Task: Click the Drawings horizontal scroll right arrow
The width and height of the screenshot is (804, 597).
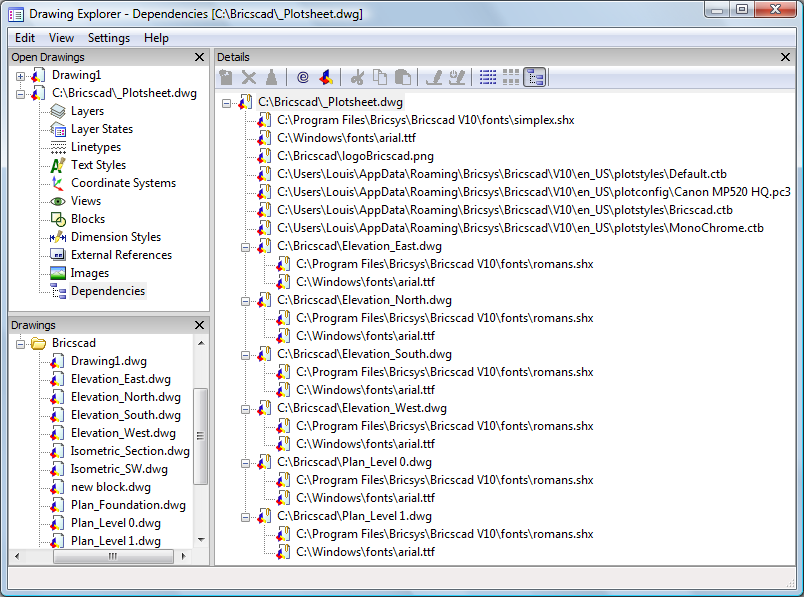Action: coord(184,556)
